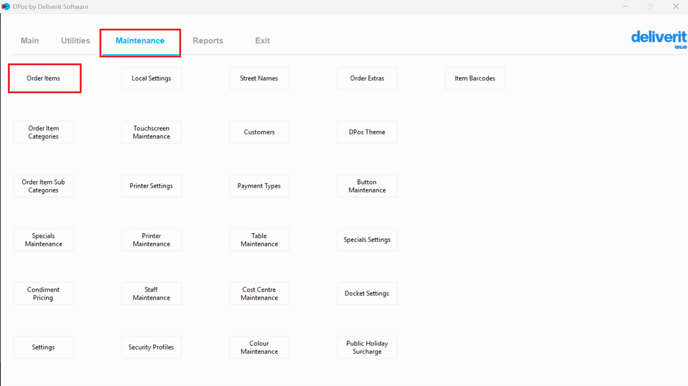
Task: Open Payment Types
Action: (x=259, y=186)
